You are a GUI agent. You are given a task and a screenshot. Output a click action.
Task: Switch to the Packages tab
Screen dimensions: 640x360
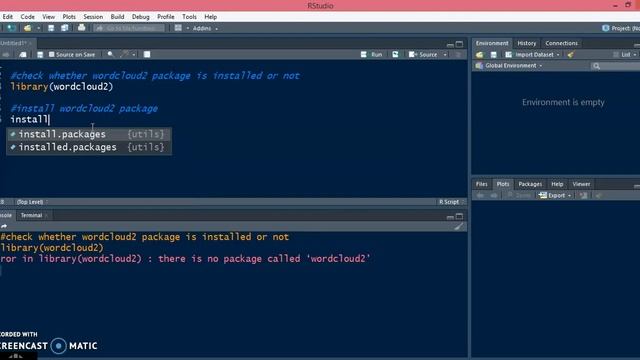coord(530,184)
